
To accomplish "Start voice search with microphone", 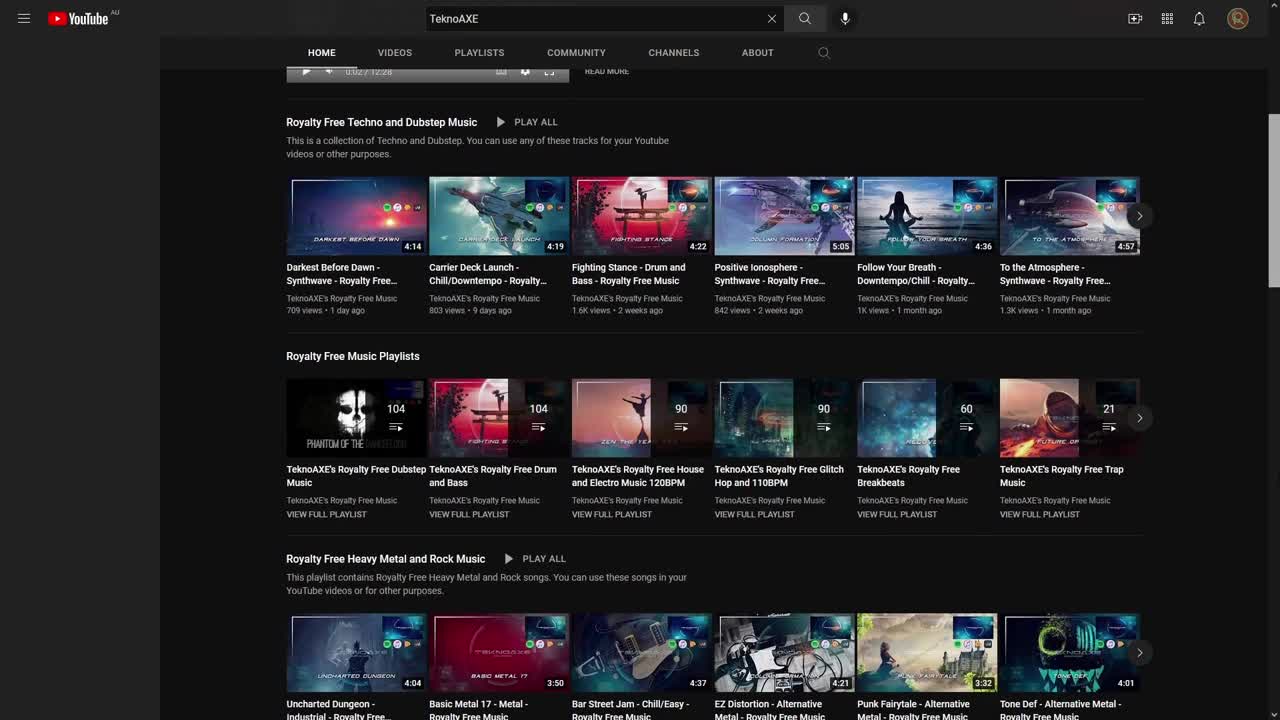I will click(x=845, y=18).
